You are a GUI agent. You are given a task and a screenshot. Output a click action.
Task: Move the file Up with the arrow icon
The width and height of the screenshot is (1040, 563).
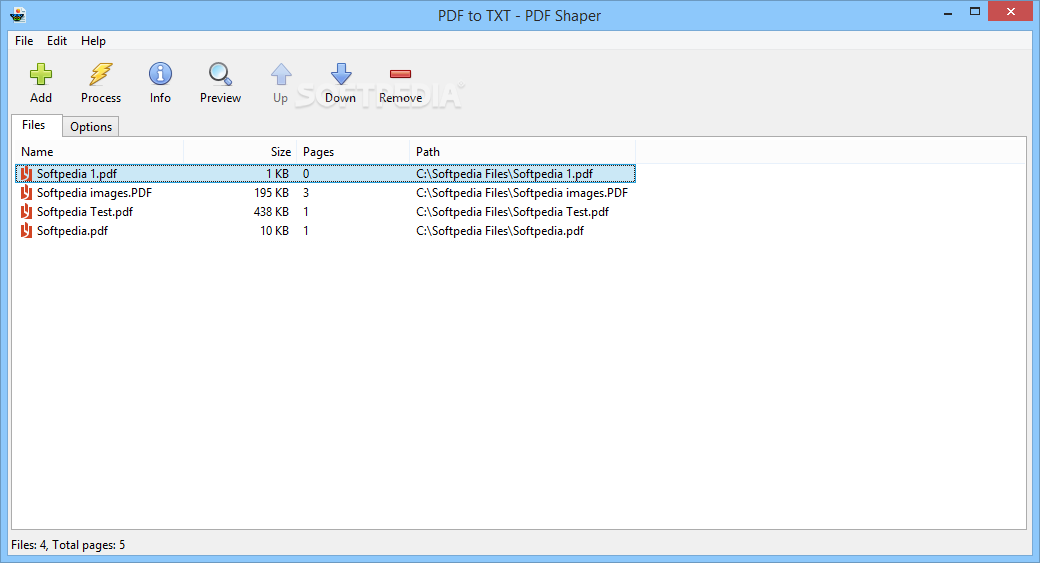[x=281, y=74]
